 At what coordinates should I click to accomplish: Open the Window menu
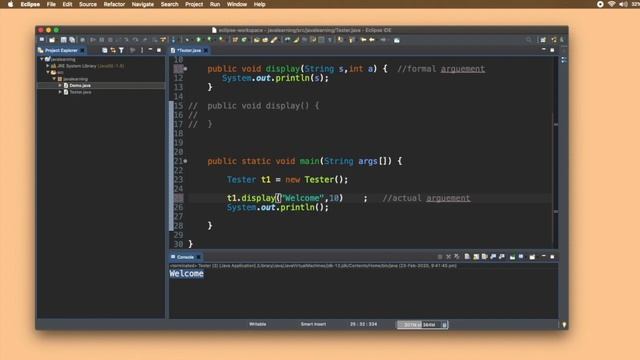[237, 4]
